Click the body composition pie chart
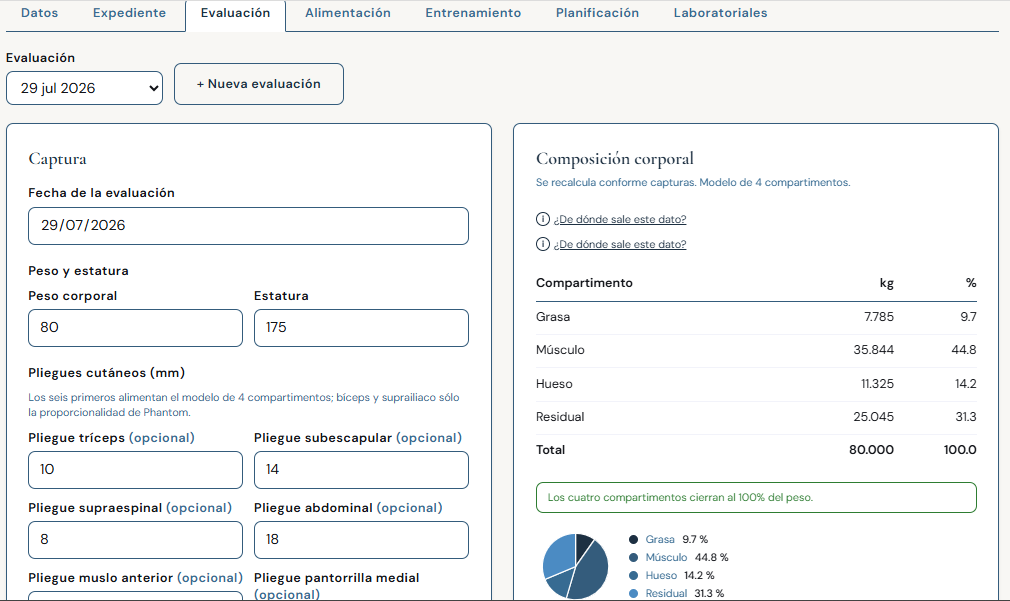 576,566
